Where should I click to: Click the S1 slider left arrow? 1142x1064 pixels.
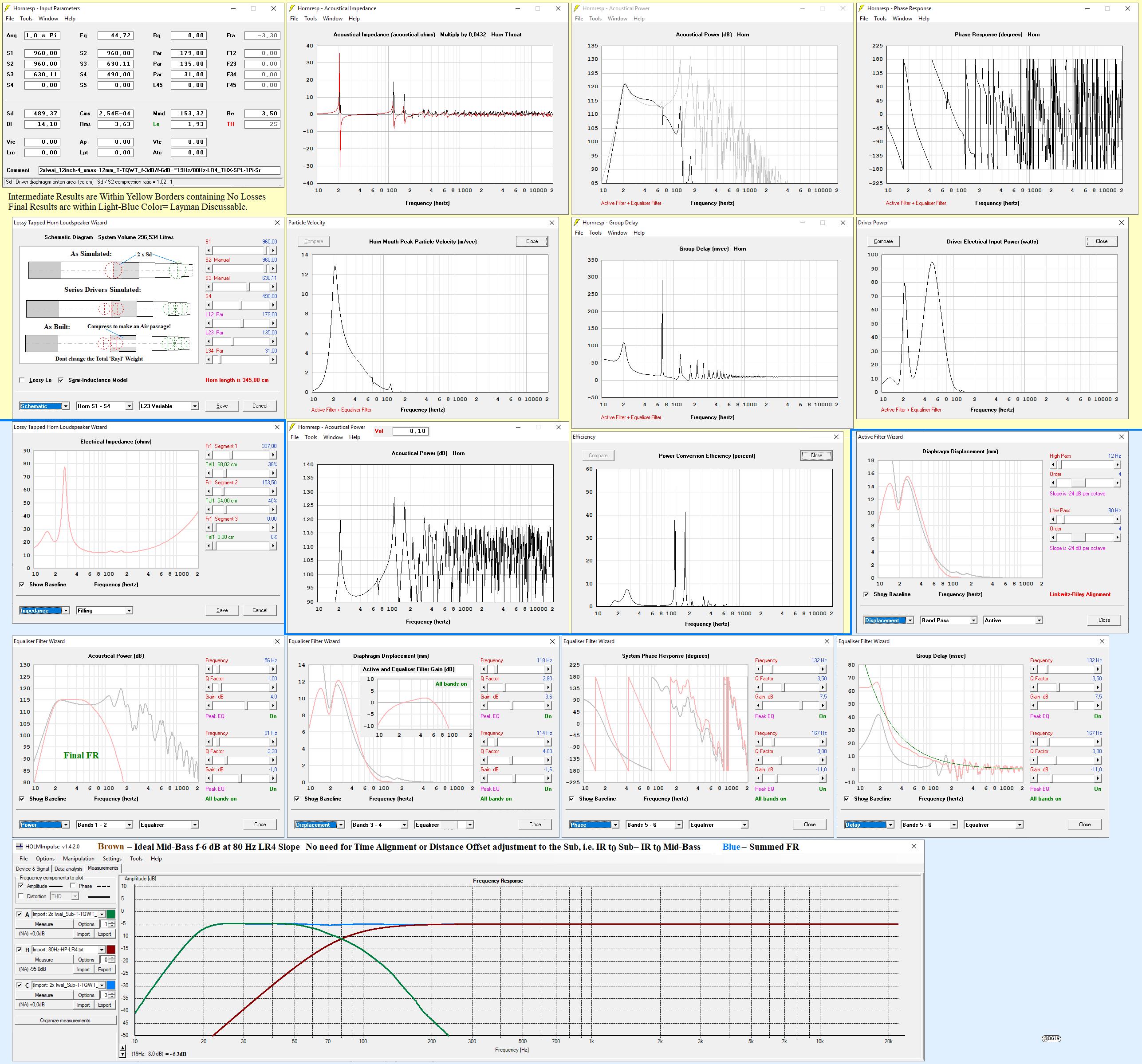(x=209, y=250)
